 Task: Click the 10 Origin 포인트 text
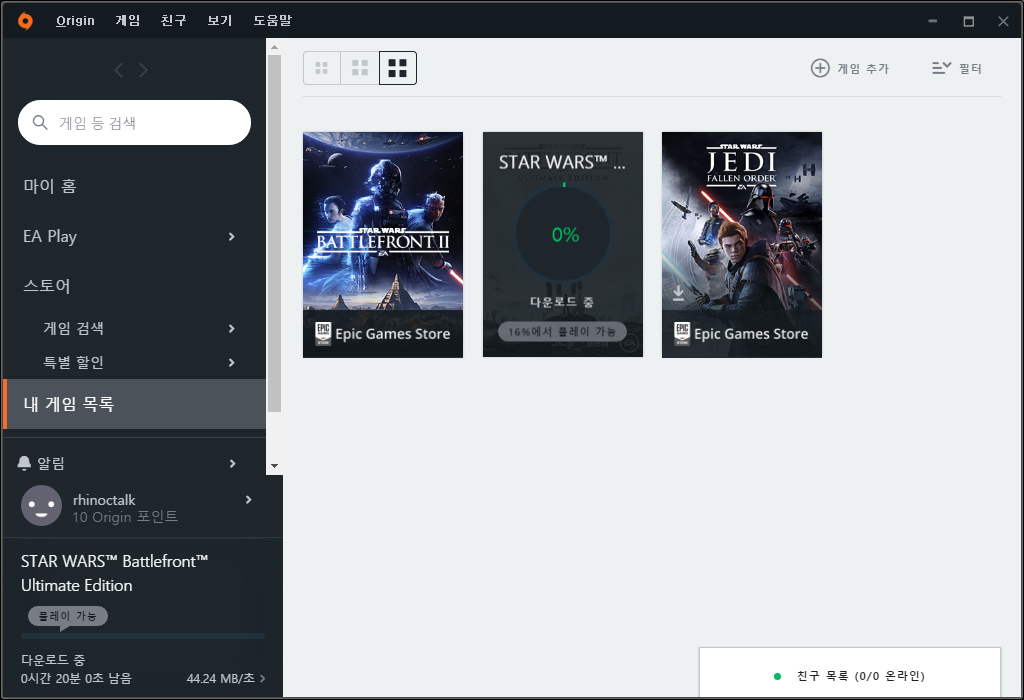point(125,517)
